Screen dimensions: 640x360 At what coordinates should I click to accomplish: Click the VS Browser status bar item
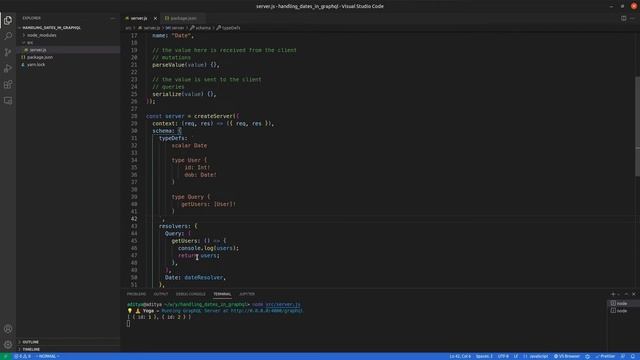[567, 356]
